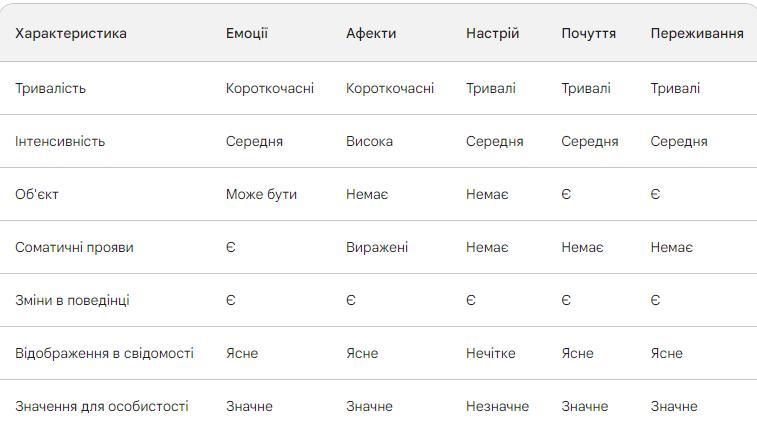Click the "Почуття" column header
The width and height of the screenshot is (757, 432).
click(588, 33)
